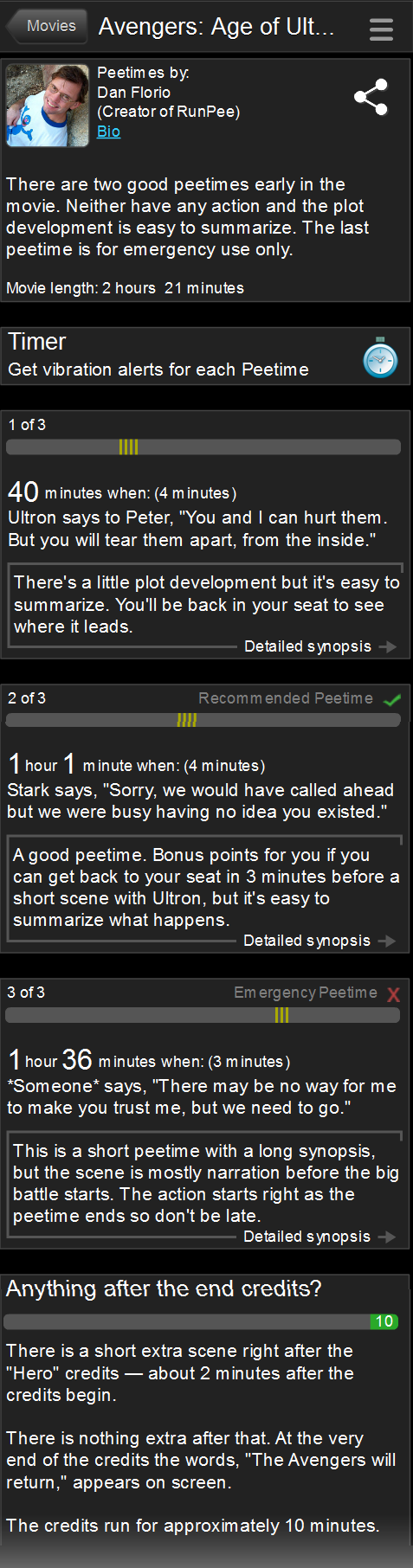Click Dan Florio's profile photo
The width and height of the screenshot is (413, 1568).
tap(48, 106)
